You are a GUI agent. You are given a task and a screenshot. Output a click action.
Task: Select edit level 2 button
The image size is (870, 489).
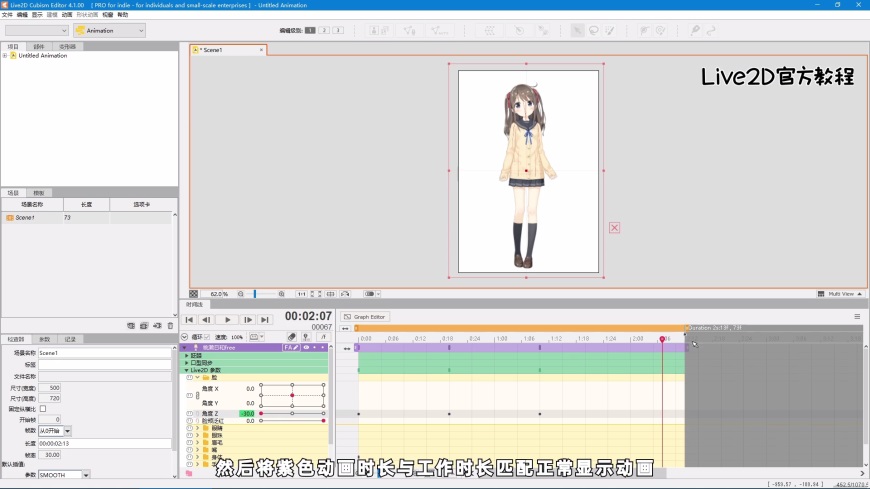tap(324, 31)
